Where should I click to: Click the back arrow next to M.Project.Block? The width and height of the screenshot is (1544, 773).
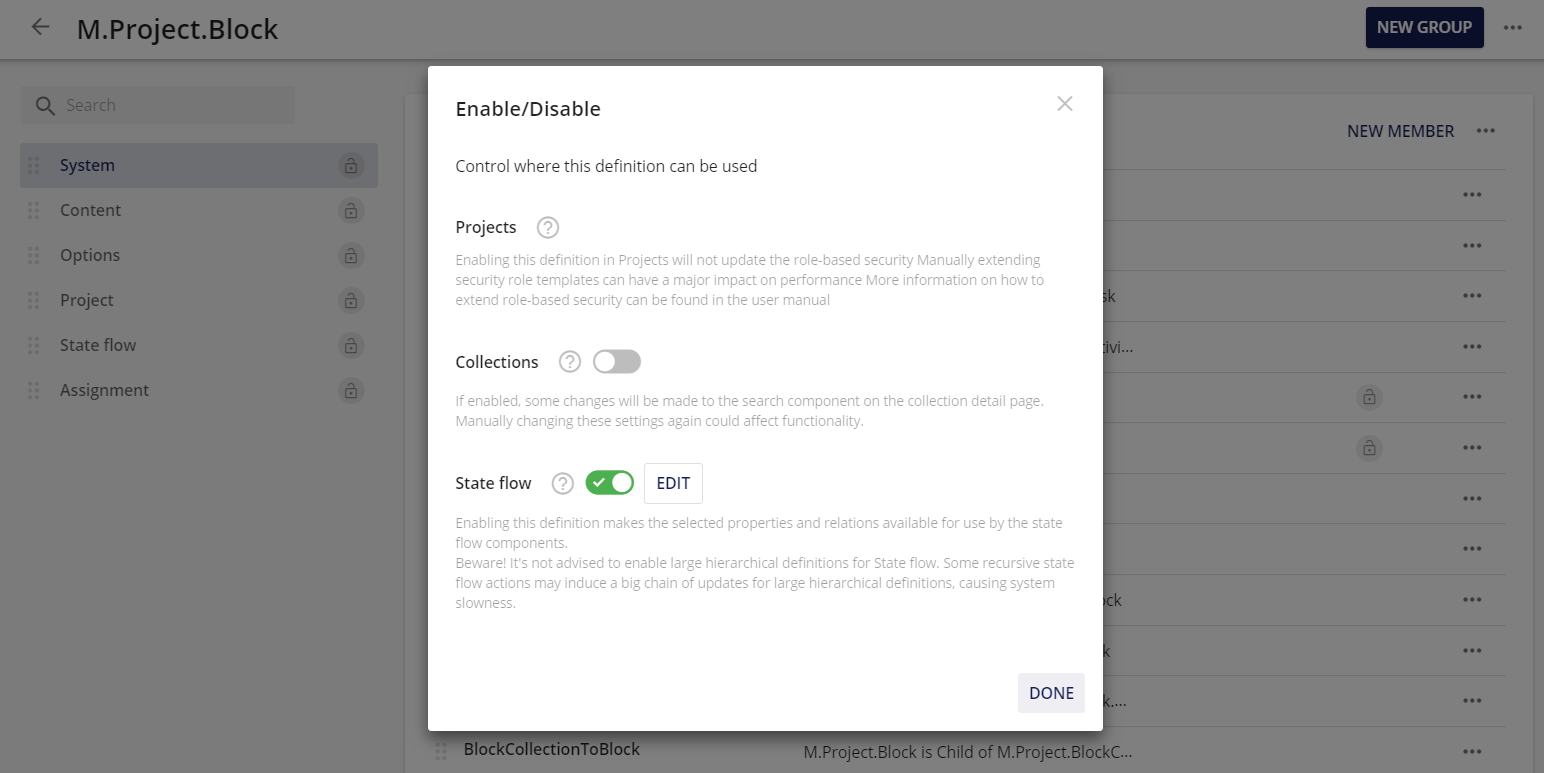point(39,27)
